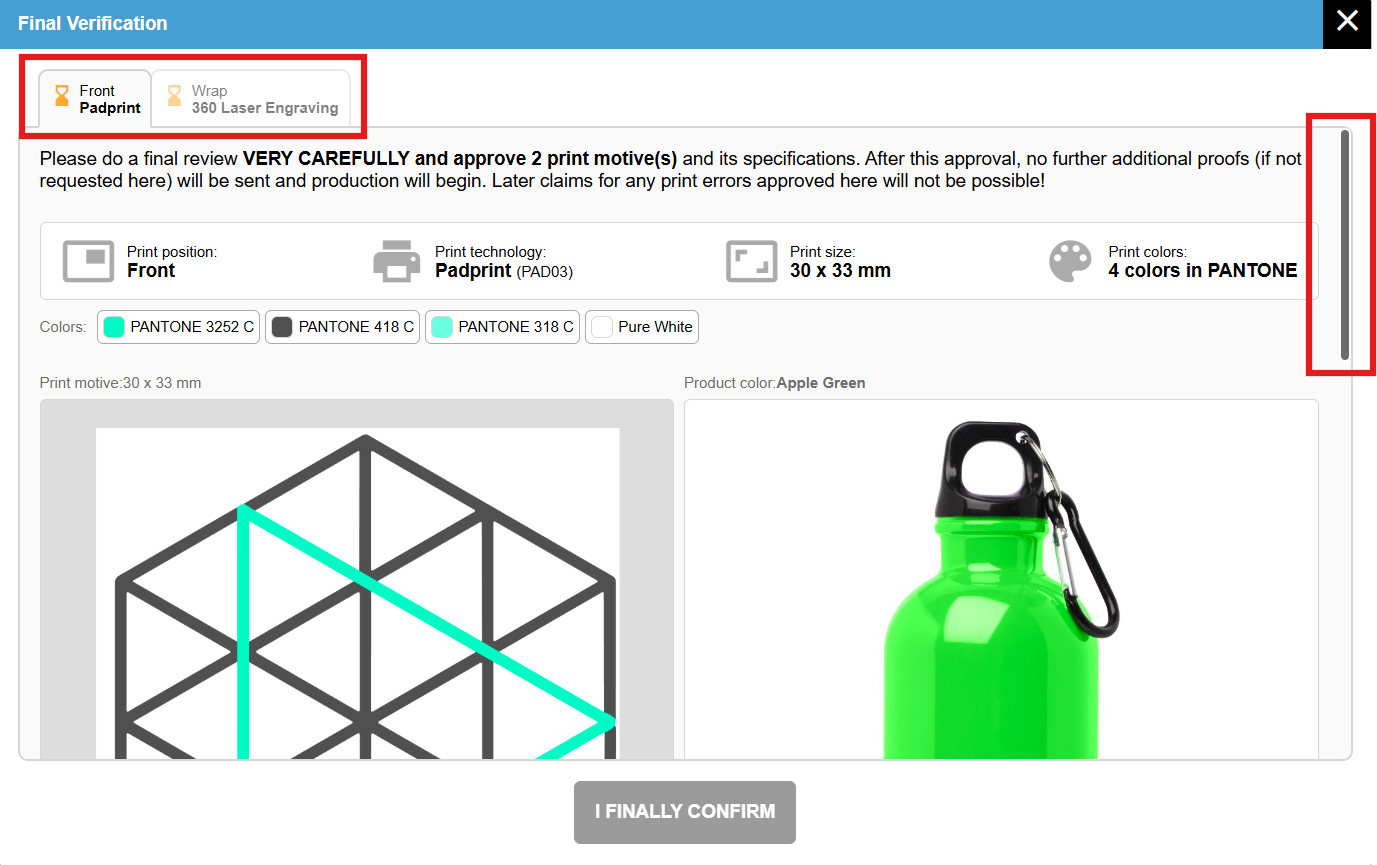Screen dimensions: 1377x865
Task: Select the PANTONE 3252 C color chip
Action: [178, 327]
